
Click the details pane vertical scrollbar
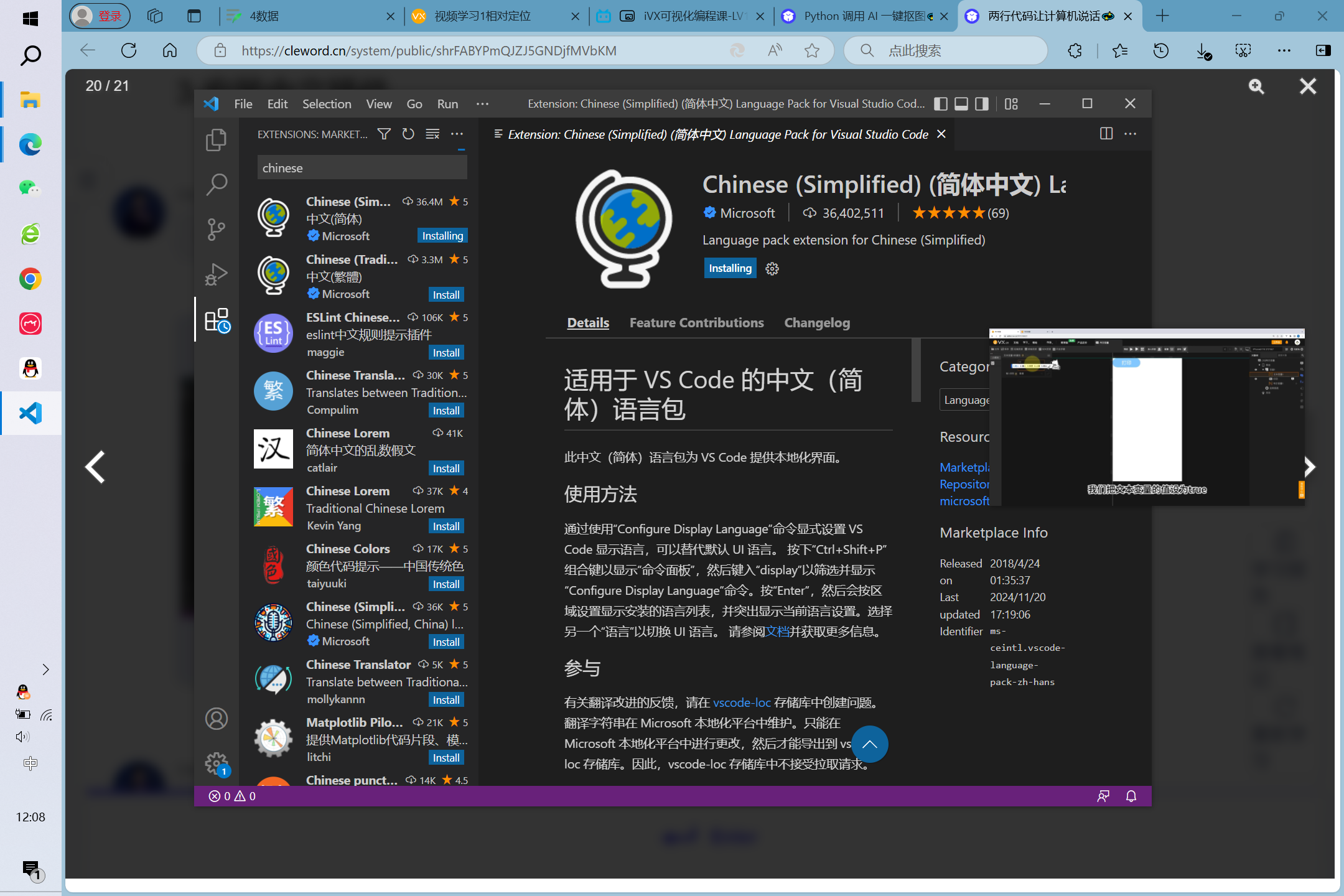point(916,370)
